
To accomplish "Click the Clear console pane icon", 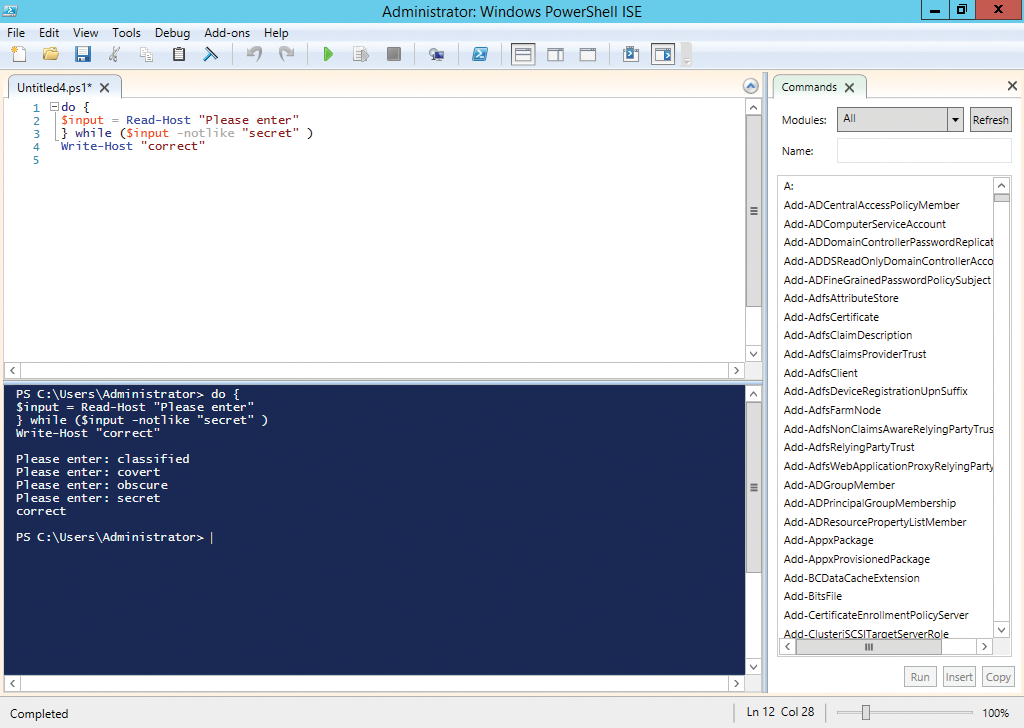I will point(210,54).
